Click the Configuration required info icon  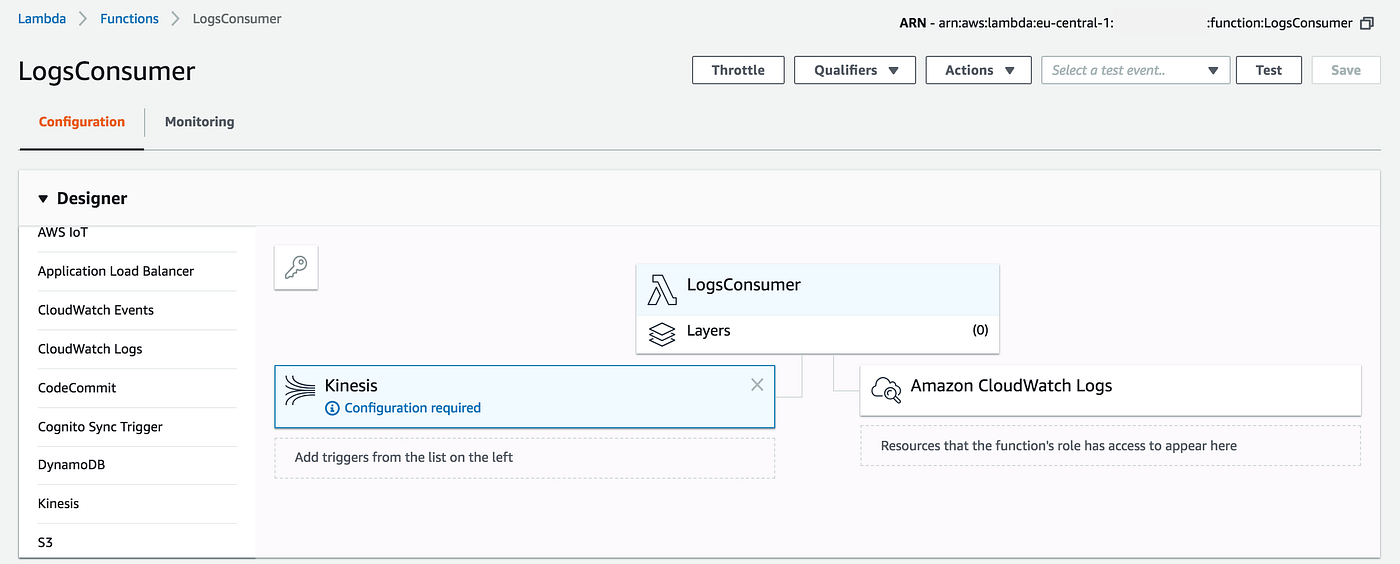point(332,408)
